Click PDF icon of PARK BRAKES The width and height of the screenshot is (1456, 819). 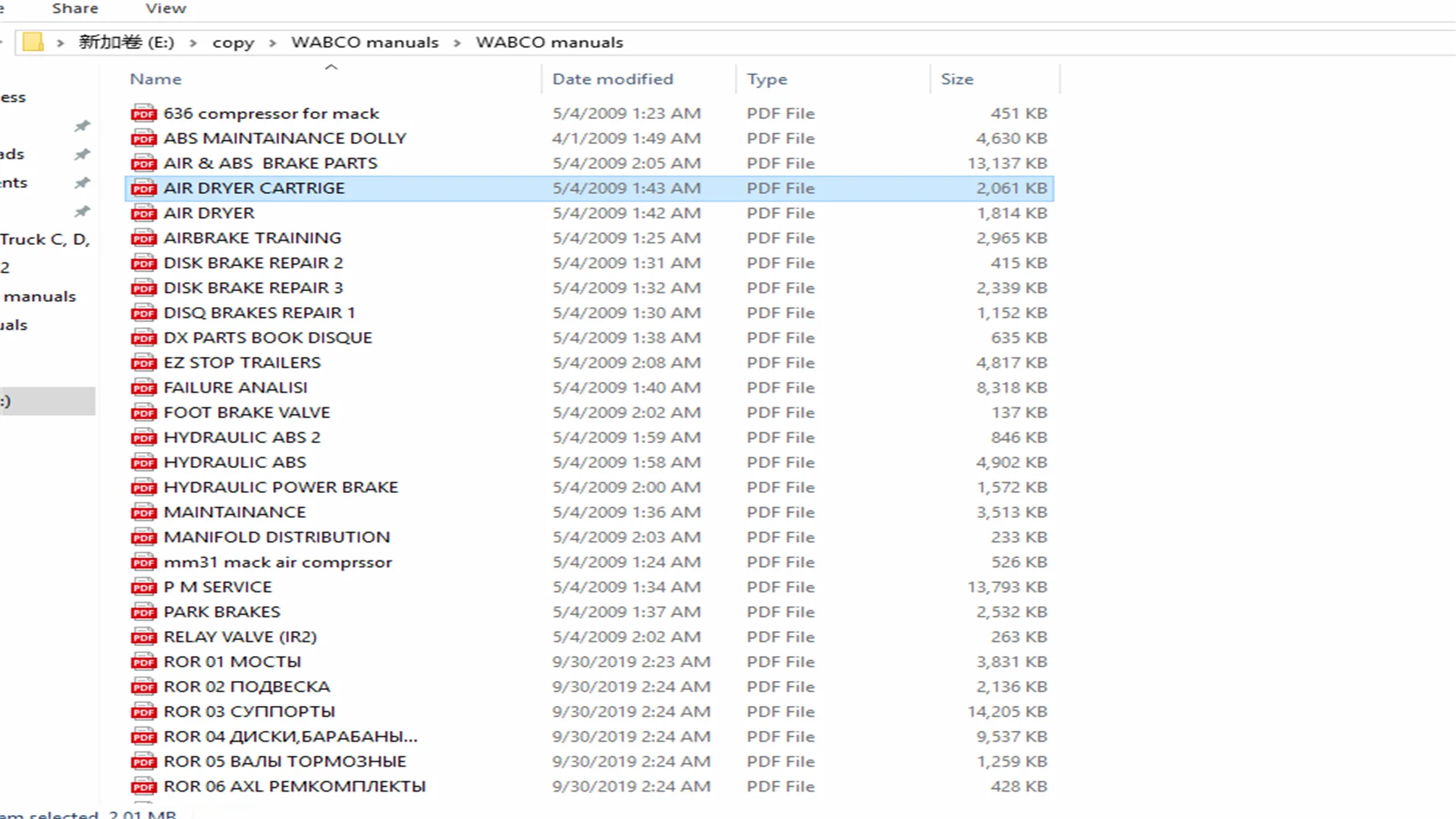(143, 612)
